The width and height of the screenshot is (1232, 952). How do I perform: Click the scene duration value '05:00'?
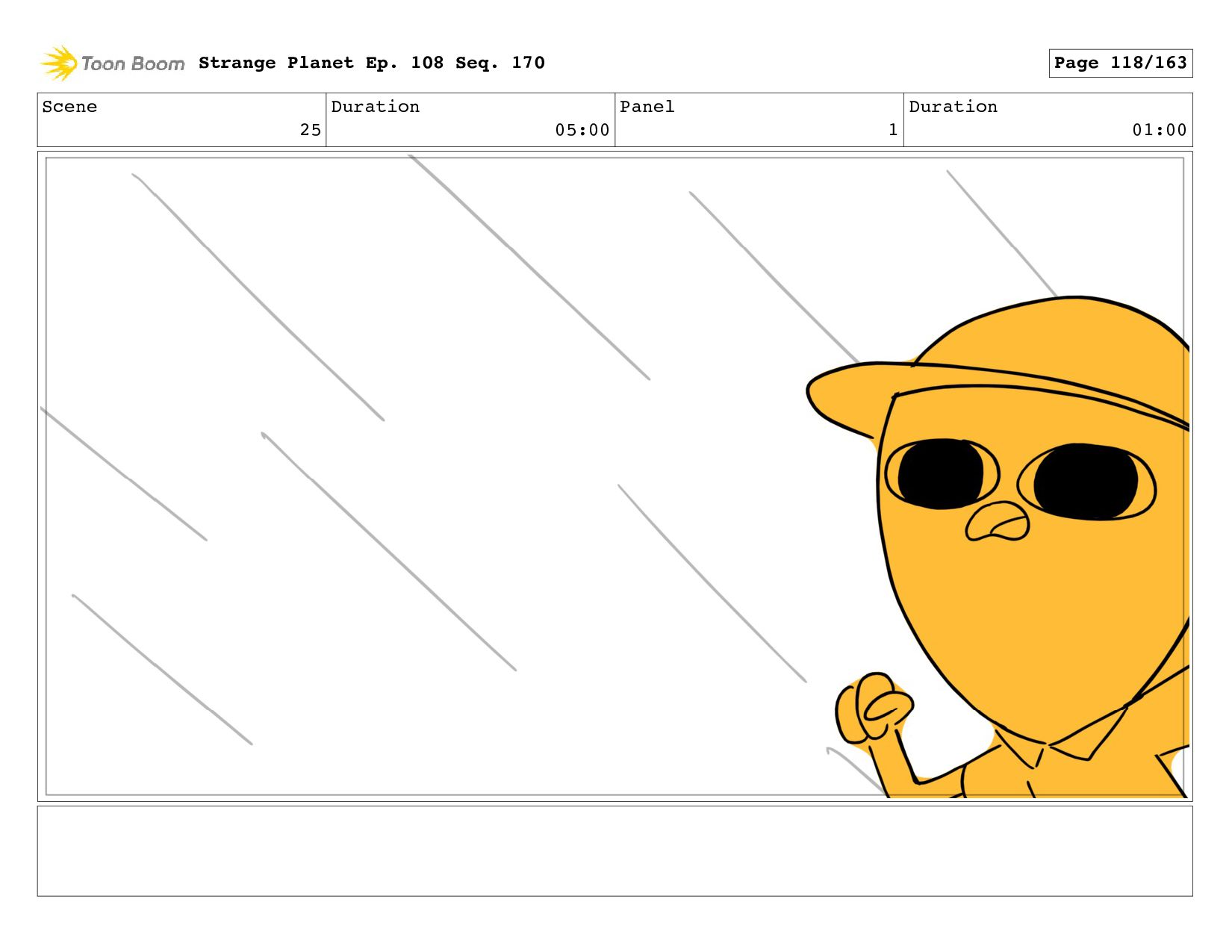tap(582, 130)
